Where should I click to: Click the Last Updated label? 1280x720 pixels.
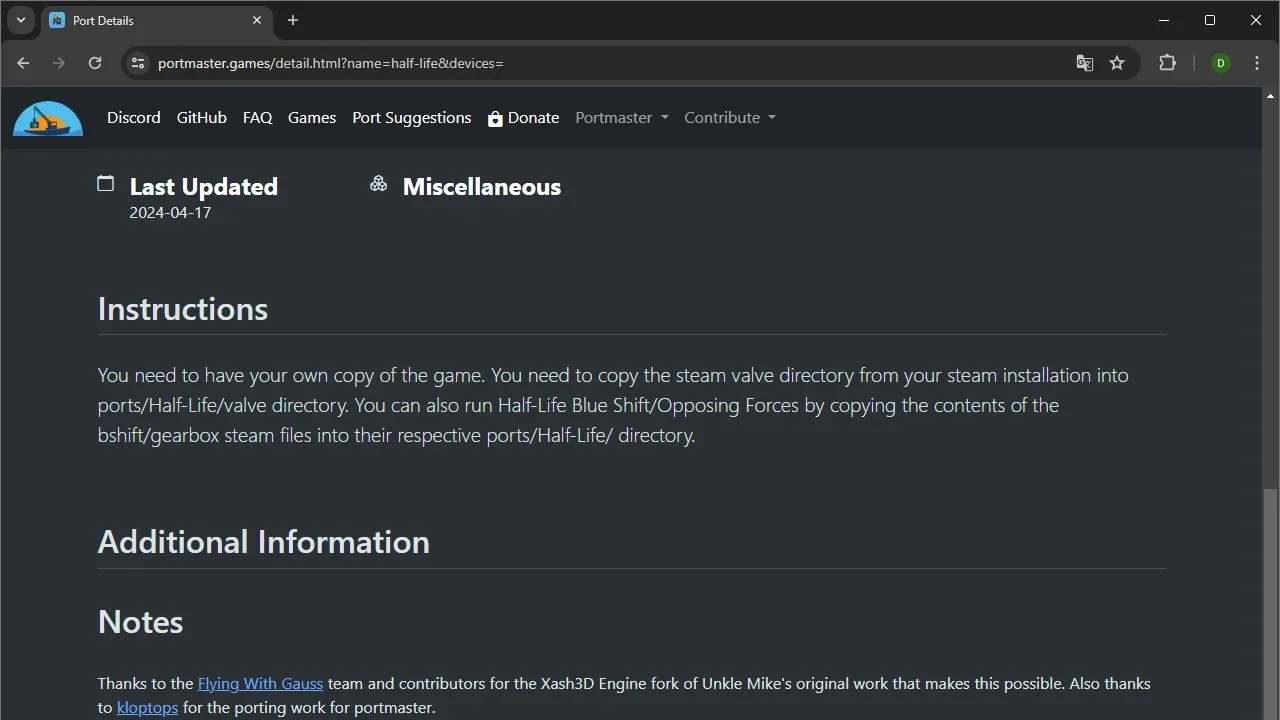[x=204, y=187]
